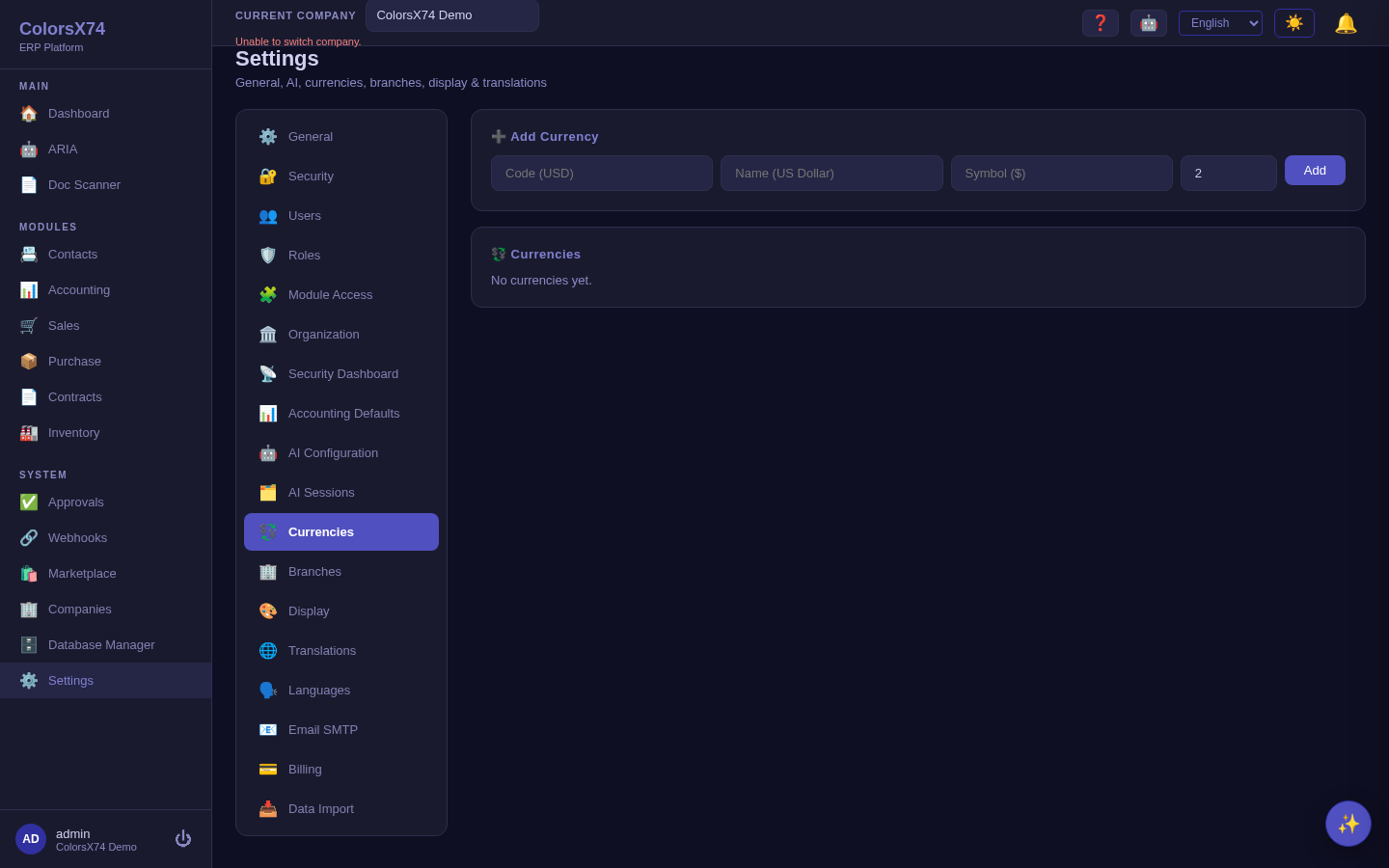The height and width of the screenshot is (868, 1389).
Task: Open Doc Scanner in sidebar
Action: [105, 185]
